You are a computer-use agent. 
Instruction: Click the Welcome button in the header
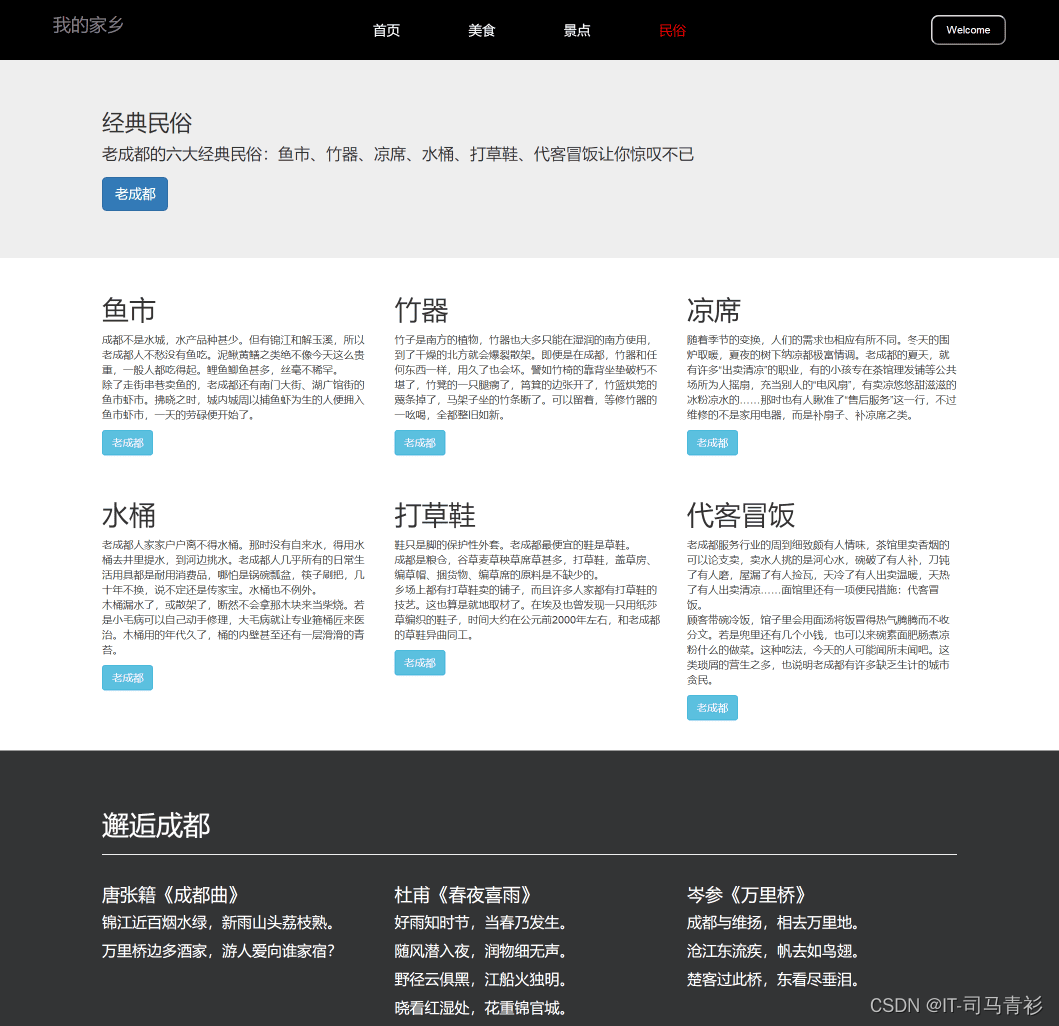pyautogui.click(x=967, y=30)
